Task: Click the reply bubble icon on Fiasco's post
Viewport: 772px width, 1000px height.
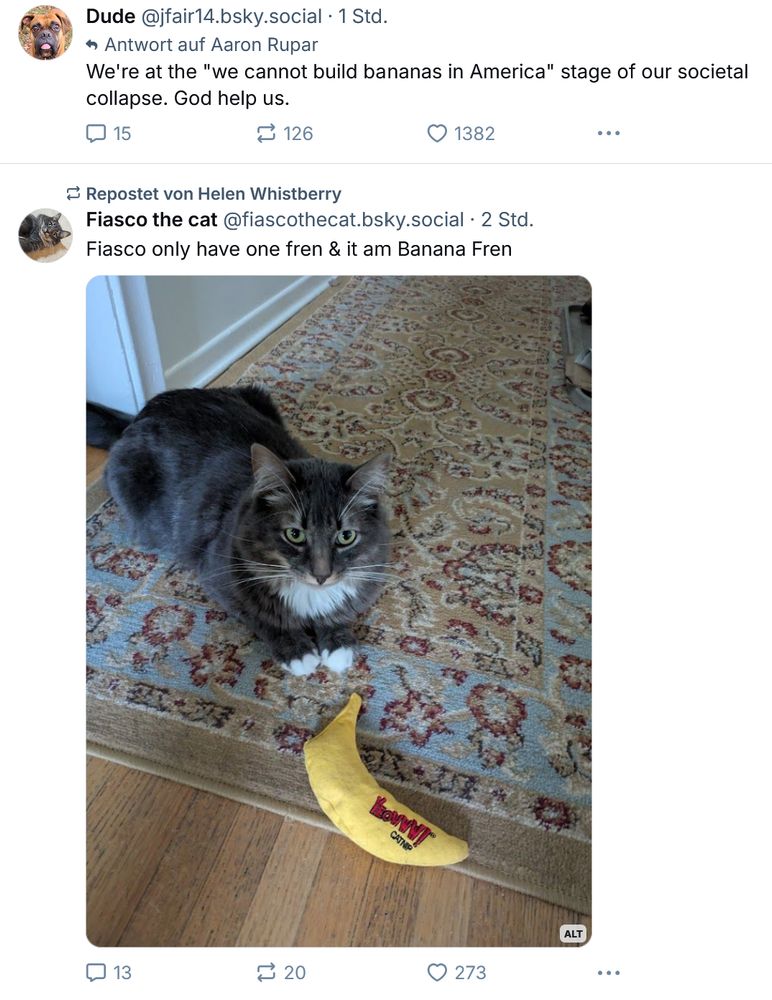Action: click(97, 972)
